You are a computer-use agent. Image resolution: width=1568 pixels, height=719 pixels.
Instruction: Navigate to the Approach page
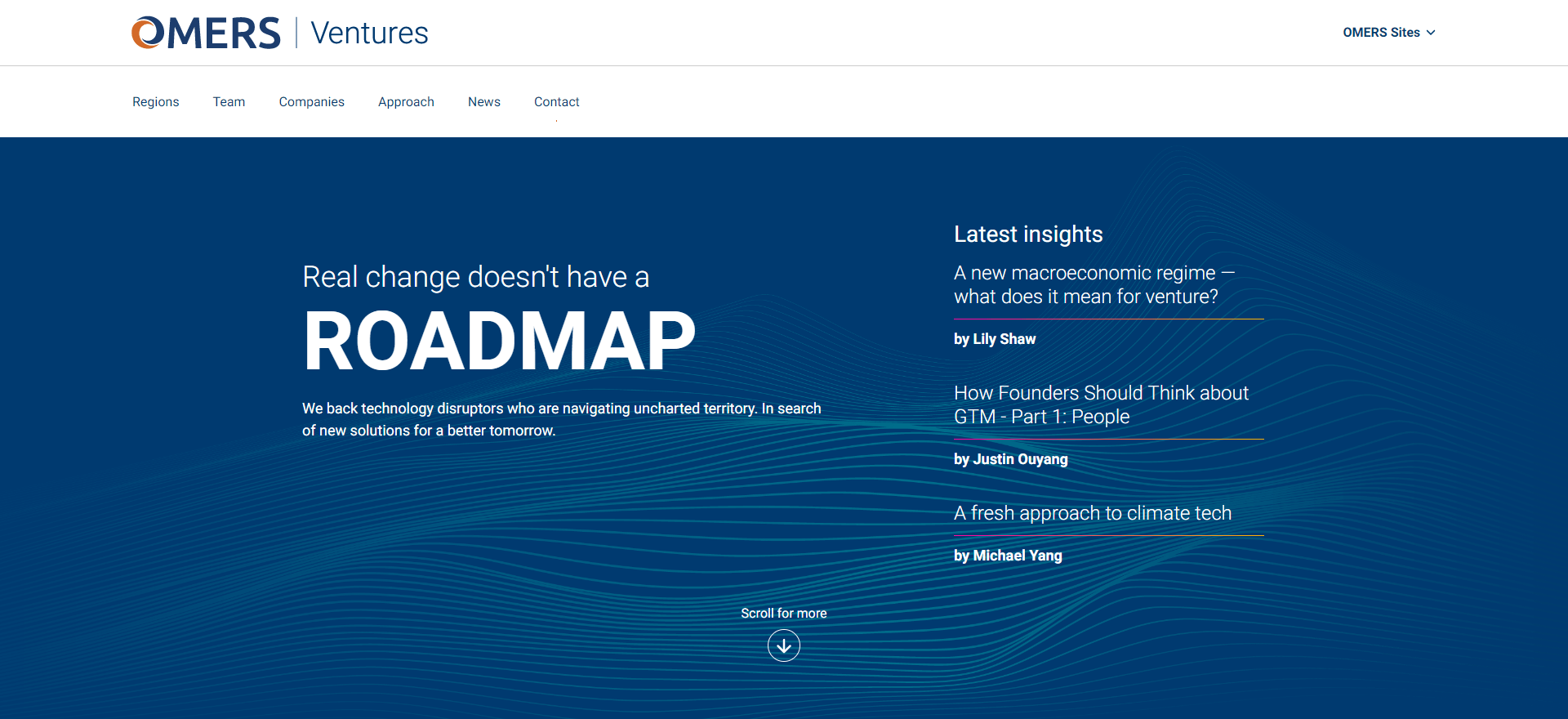pos(406,102)
